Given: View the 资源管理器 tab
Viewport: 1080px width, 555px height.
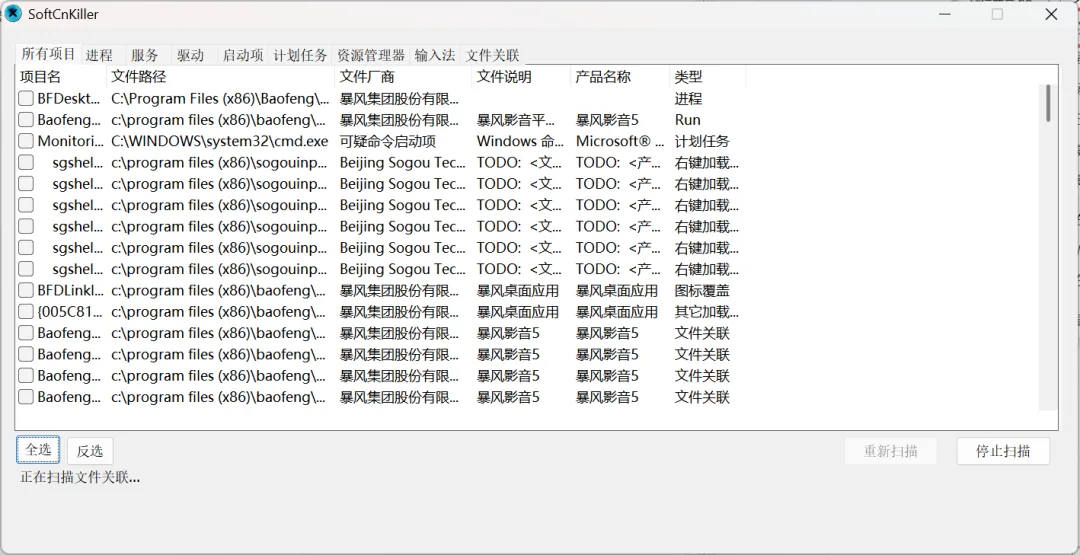Looking at the screenshot, I should [x=371, y=55].
